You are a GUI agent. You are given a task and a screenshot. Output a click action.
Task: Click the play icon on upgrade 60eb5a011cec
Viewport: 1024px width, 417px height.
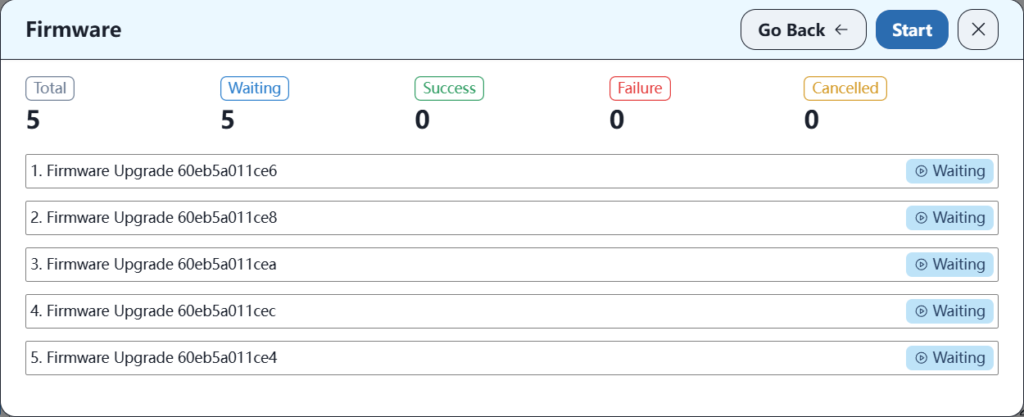point(921,311)
